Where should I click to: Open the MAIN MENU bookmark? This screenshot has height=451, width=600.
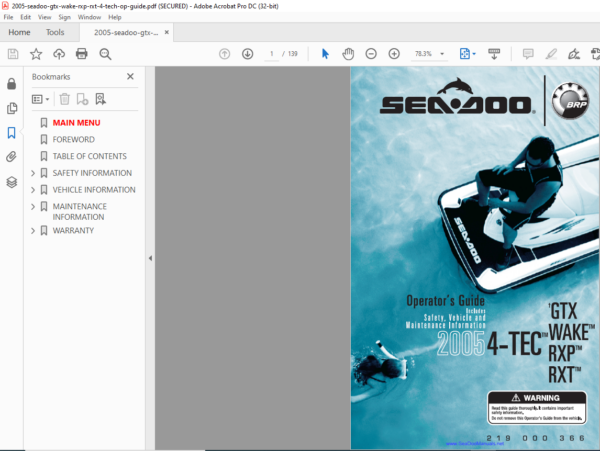pyautogui.click(x=77, y=123)
